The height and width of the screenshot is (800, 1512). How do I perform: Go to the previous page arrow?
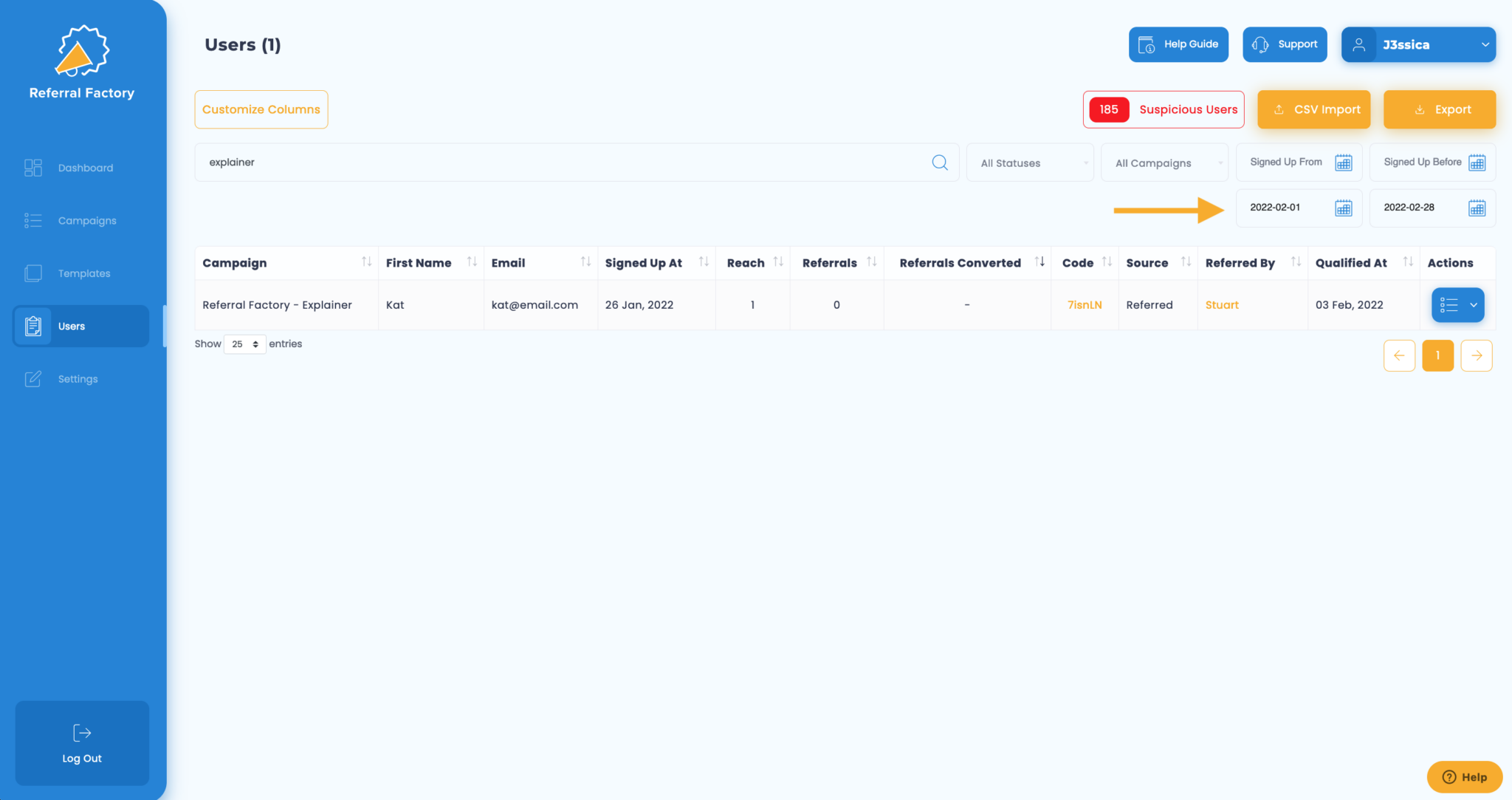[x=1399, y=355]
